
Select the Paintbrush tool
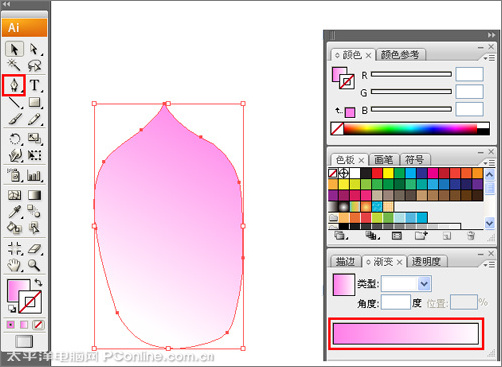click(14, 119)
